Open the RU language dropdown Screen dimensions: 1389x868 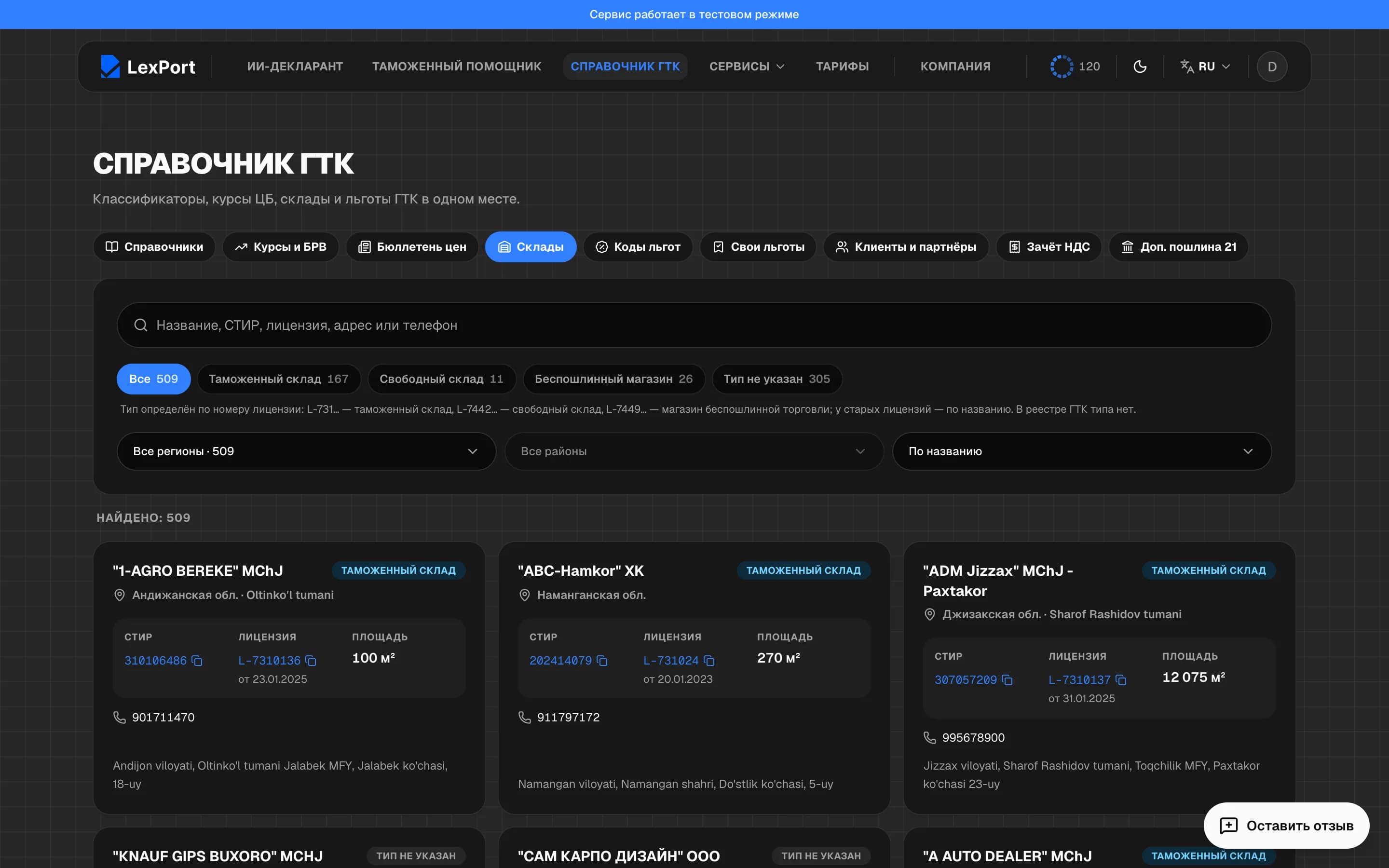tap(1205, 67)
